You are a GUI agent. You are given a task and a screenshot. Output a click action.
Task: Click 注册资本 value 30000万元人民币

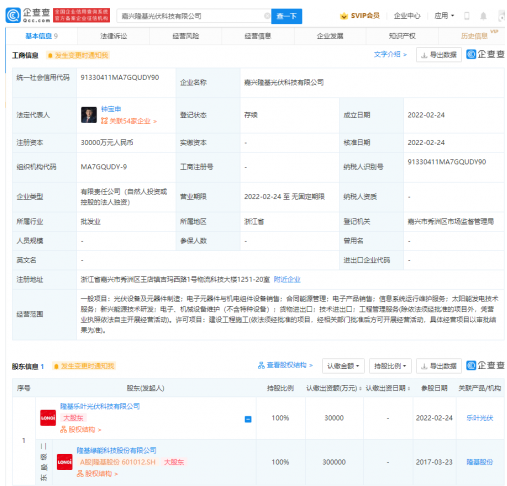107,142
